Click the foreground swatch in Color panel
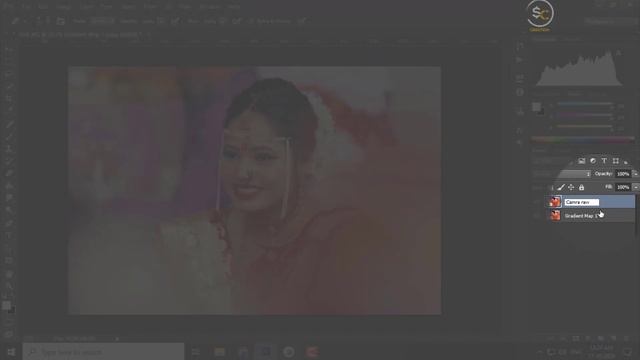This screenshot has height=360, width=640. point(536,107)
